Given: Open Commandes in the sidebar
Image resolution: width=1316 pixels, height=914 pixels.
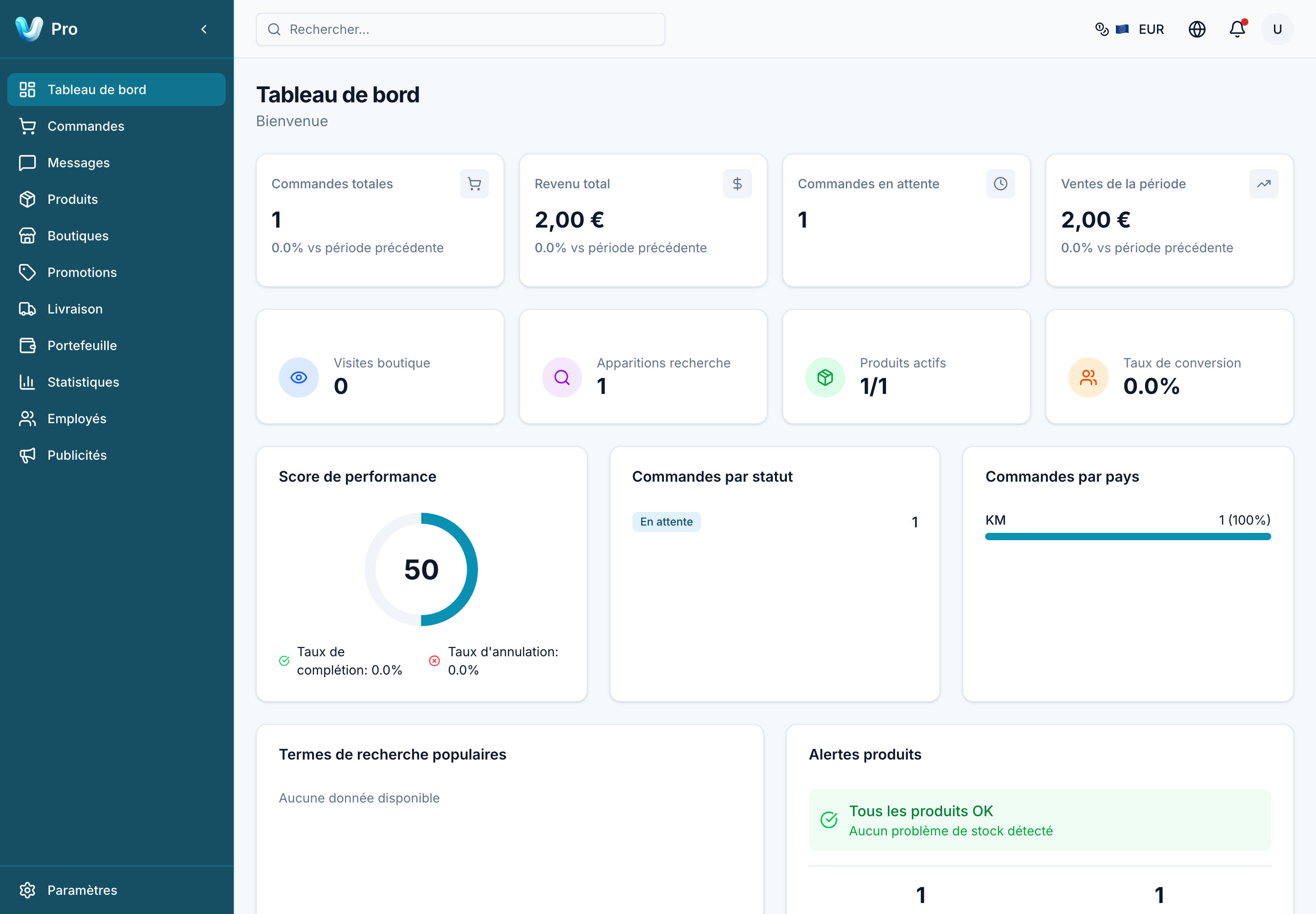Looking at the screenshot, I should pos(116,126).
